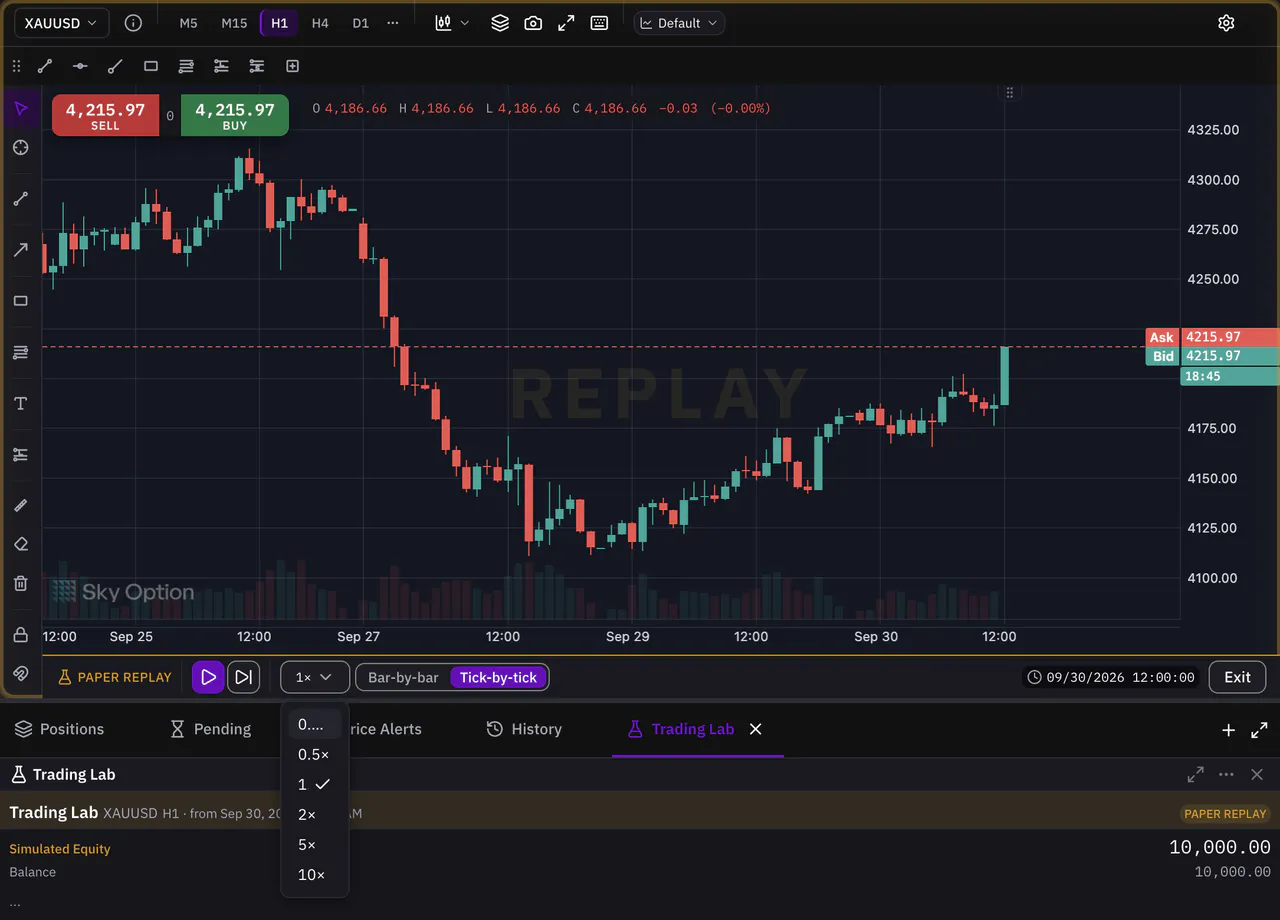Select the text tool in left sidebar
Image resolution: width=1280 pixels, height=920 pixels.
coord(20,403)
